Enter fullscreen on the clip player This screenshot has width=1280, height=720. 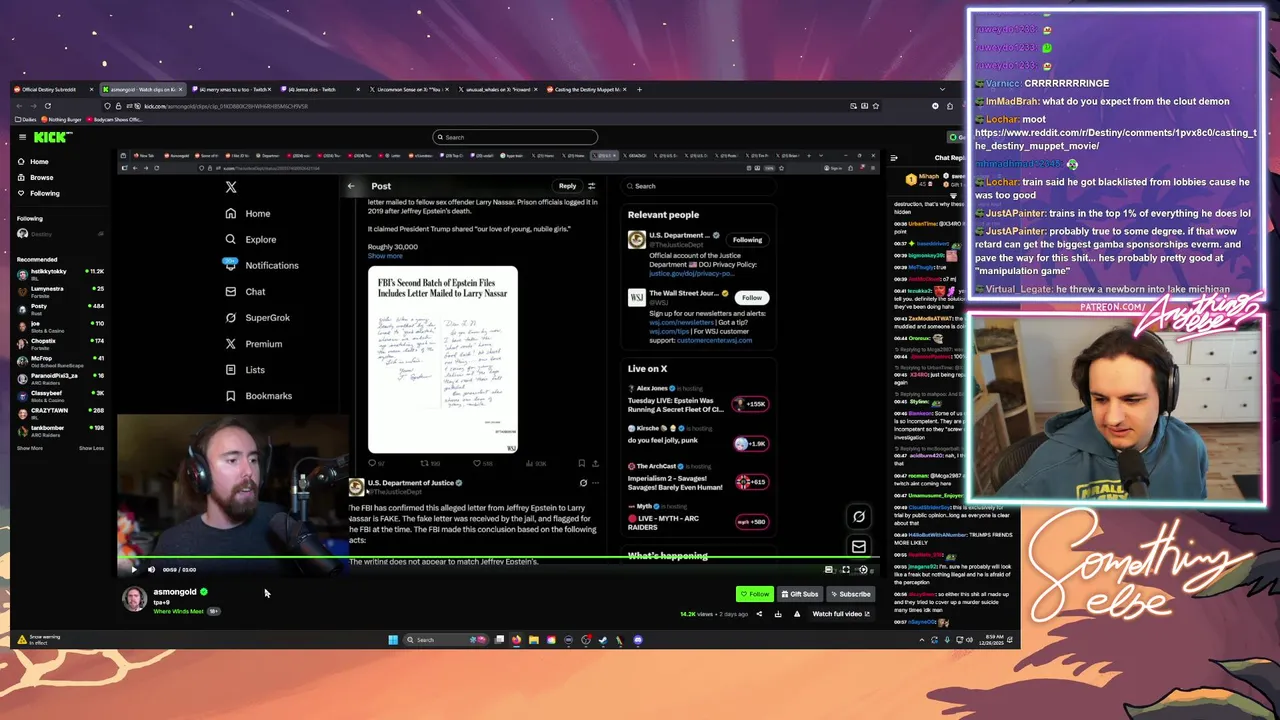click(x=845, y=569)
